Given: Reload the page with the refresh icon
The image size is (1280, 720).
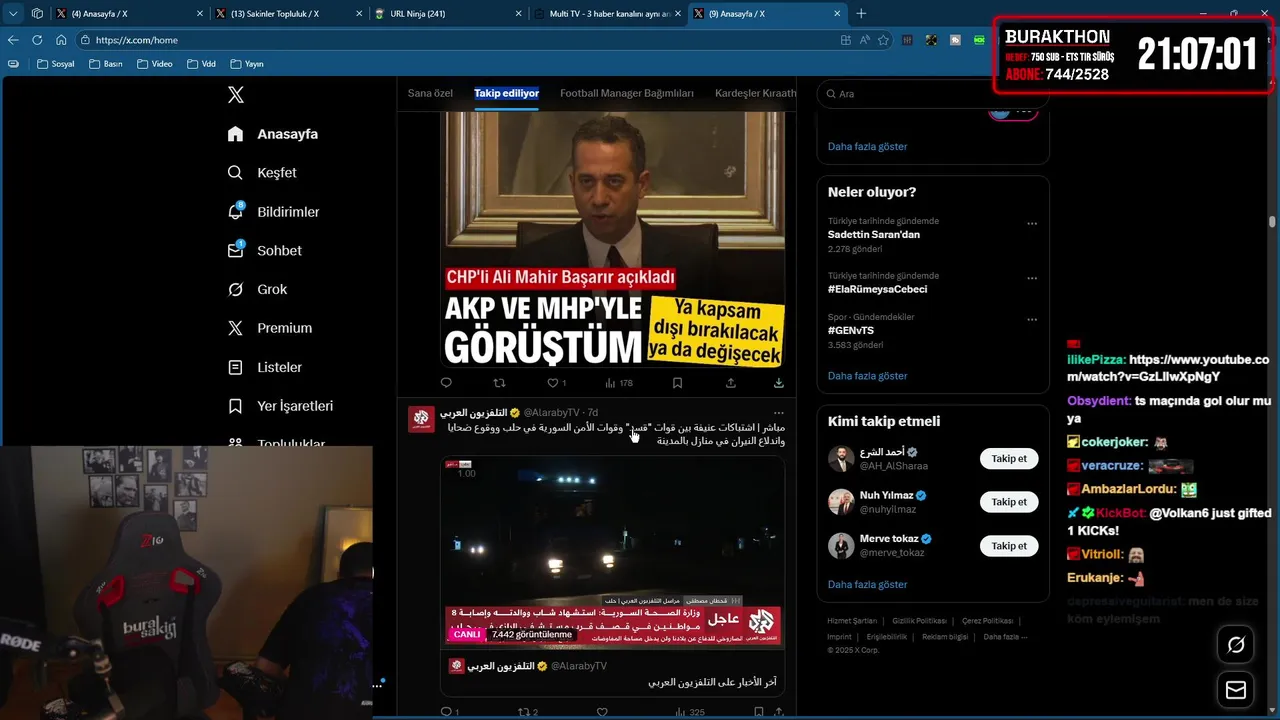Looking at the screenshot, I should pos(37,40).
